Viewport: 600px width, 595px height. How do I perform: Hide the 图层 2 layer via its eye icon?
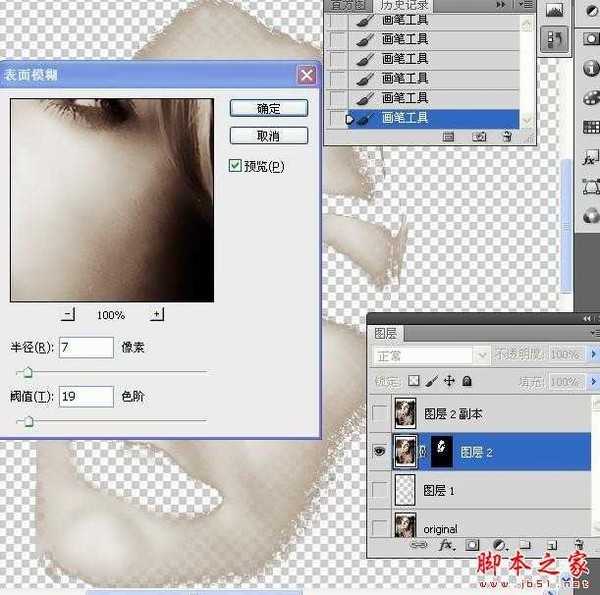pyautogui.click(x=380, y=452)
